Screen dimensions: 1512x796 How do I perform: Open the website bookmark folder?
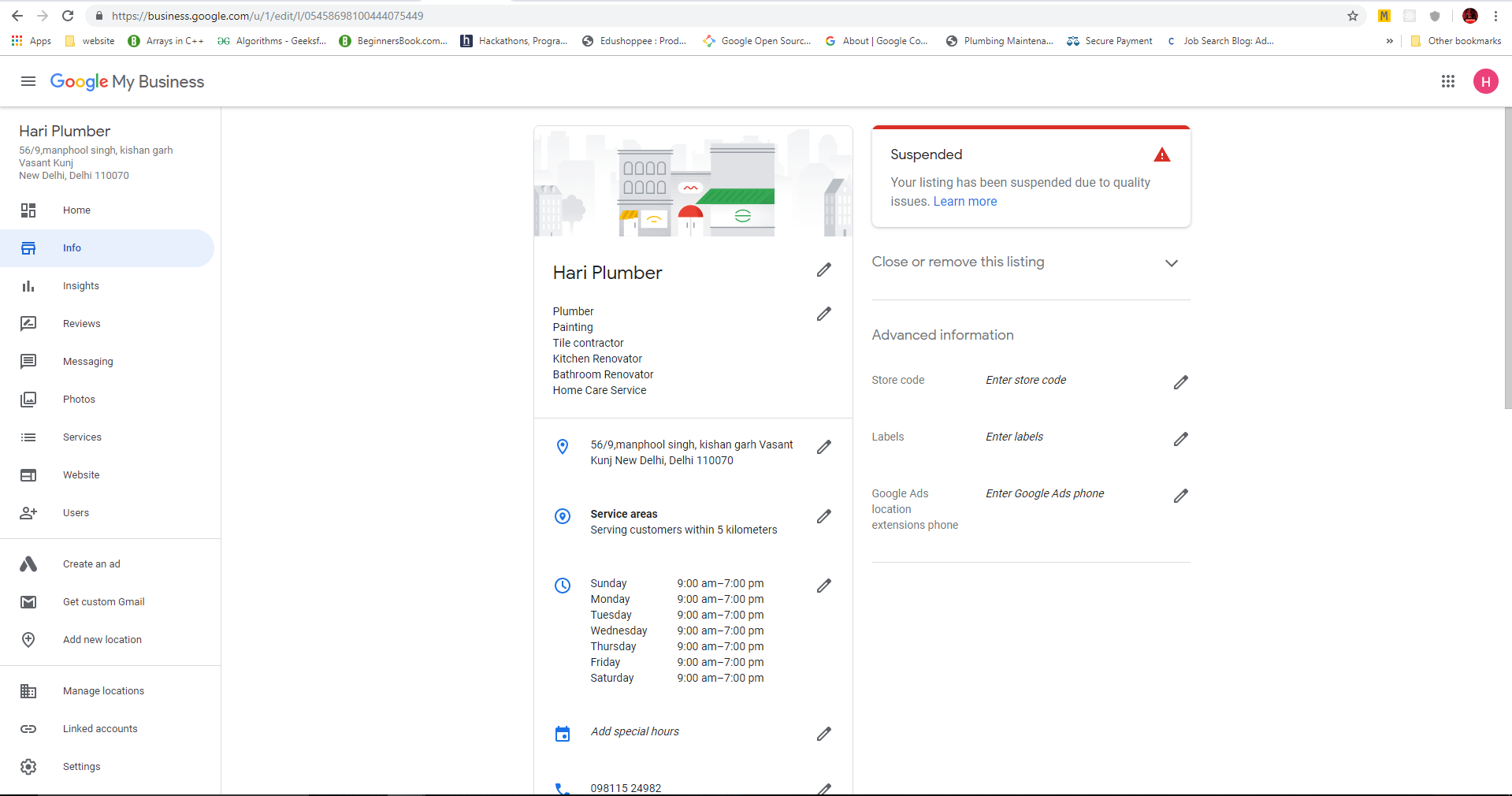90,41
